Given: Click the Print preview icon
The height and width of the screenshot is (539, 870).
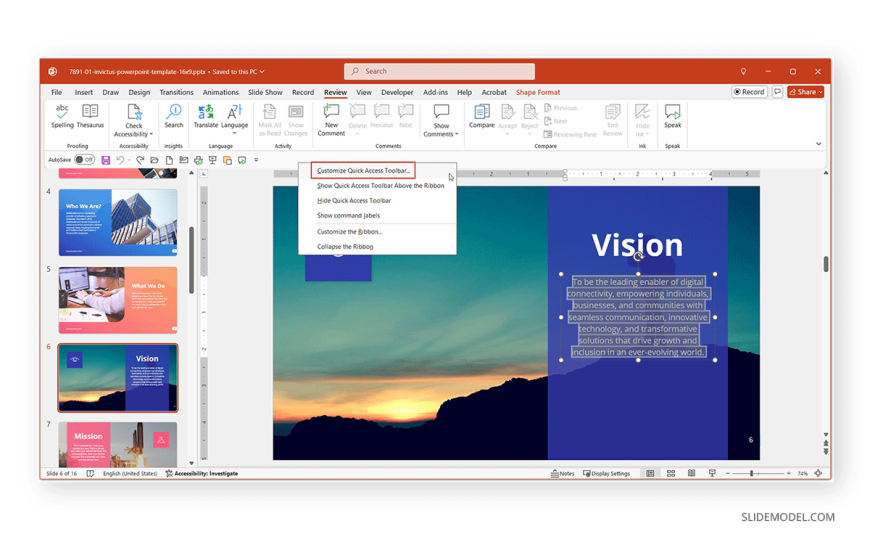Looking at the screenshot, I should 198,160.
